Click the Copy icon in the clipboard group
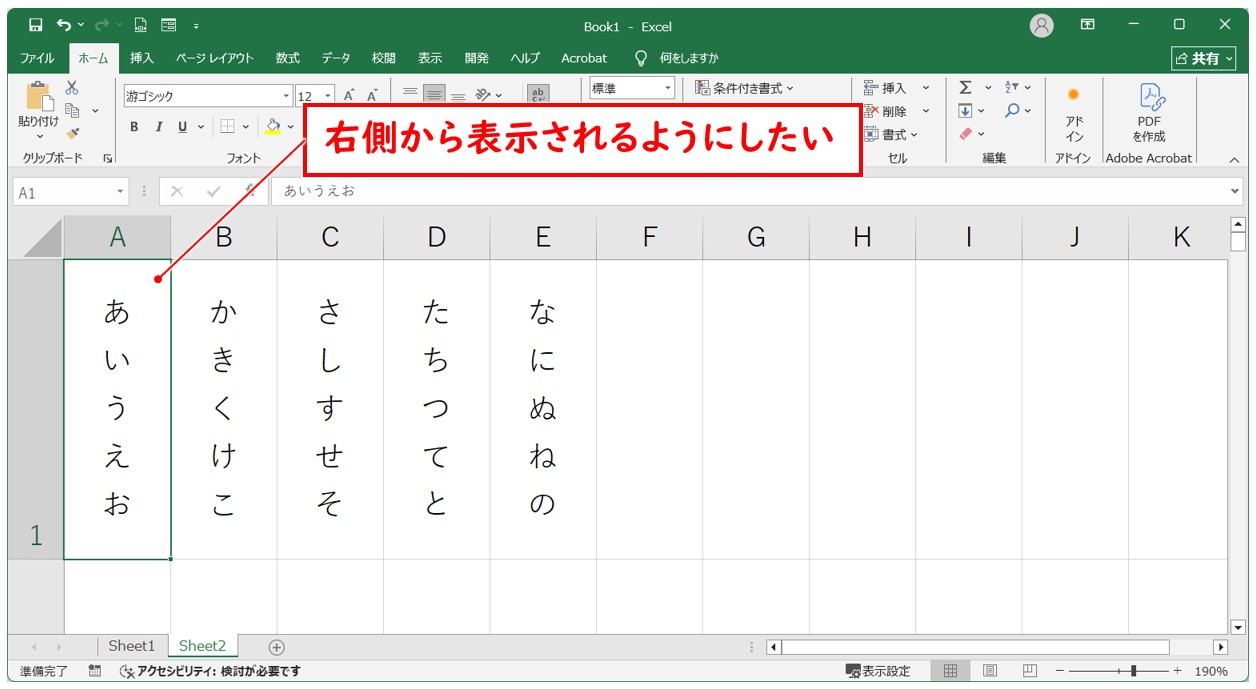 point(72,110)
